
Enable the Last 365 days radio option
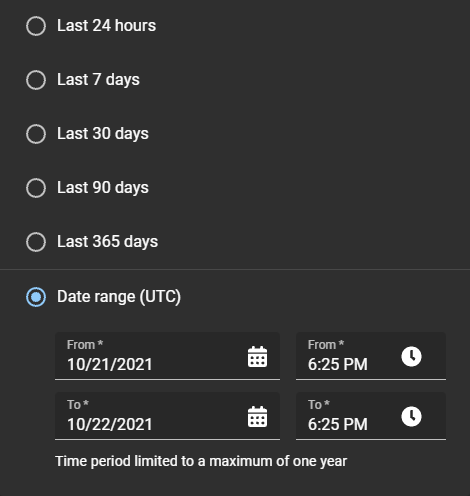click(36, 242)
